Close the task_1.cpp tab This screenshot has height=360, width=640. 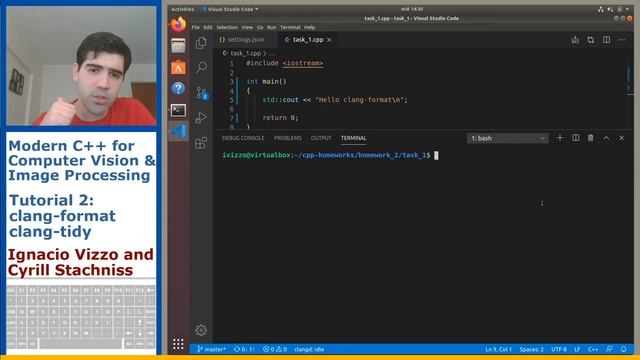pos(329,40)
